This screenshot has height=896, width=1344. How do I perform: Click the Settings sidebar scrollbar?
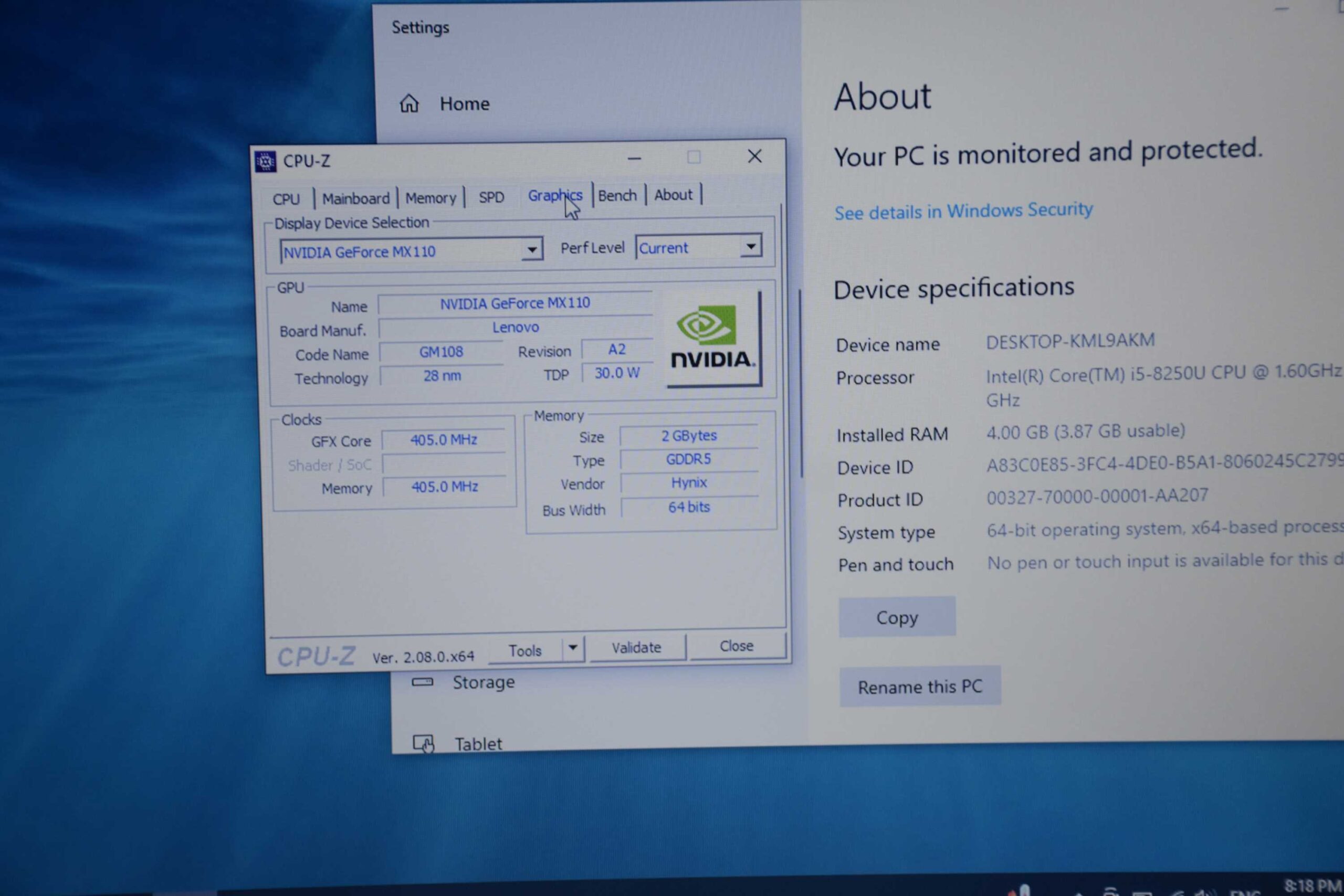point(801,383)
